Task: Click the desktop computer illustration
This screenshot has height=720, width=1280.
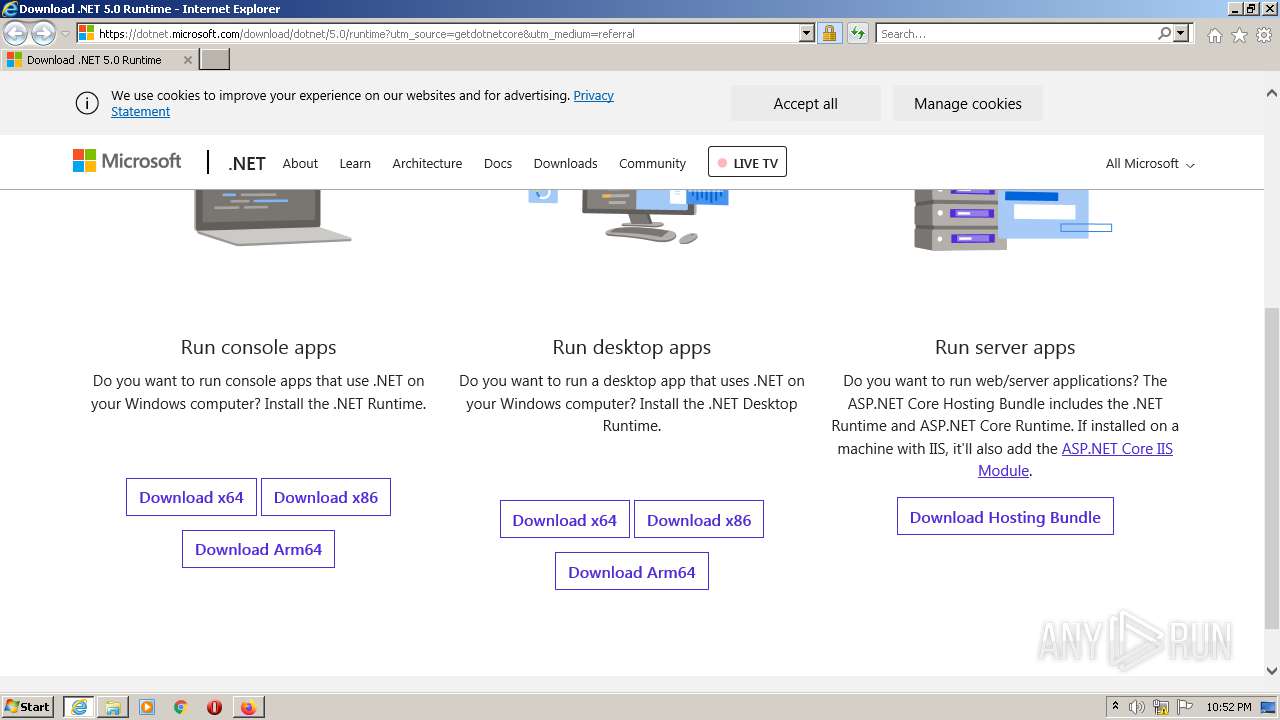Action: tap(630, 216)
